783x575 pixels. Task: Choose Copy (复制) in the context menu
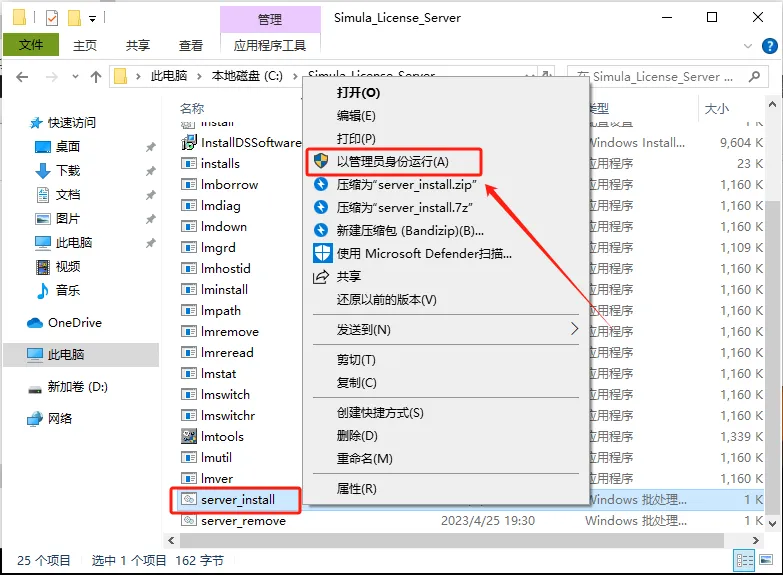[357, 383]
